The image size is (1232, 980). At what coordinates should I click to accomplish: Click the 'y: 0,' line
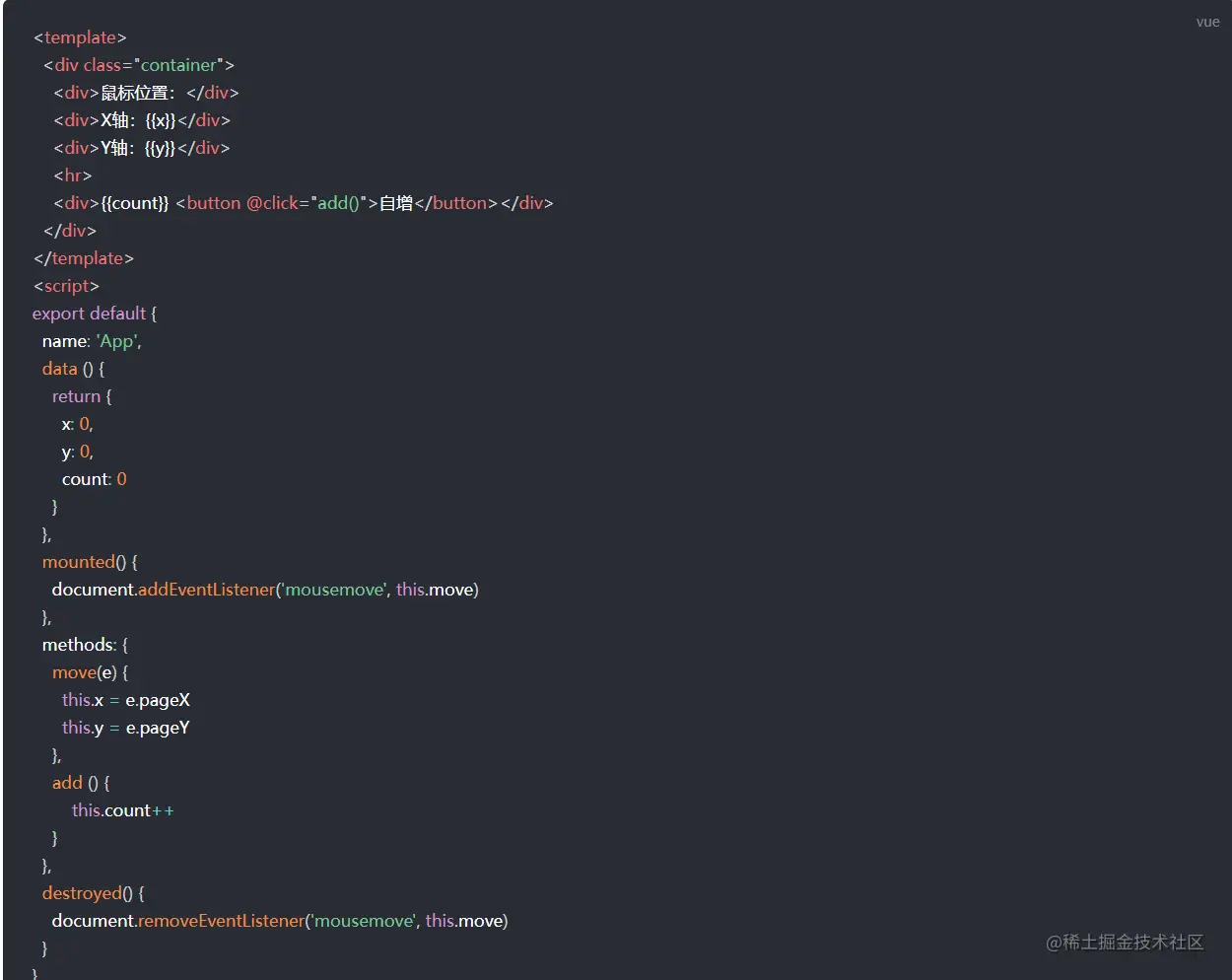77,452
